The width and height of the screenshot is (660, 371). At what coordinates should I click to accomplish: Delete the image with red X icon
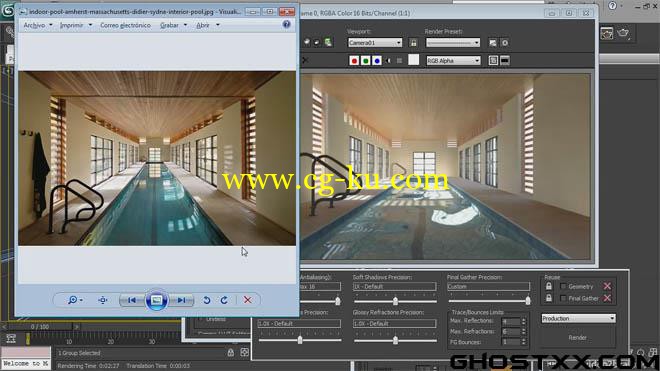[x=248, y=300]
